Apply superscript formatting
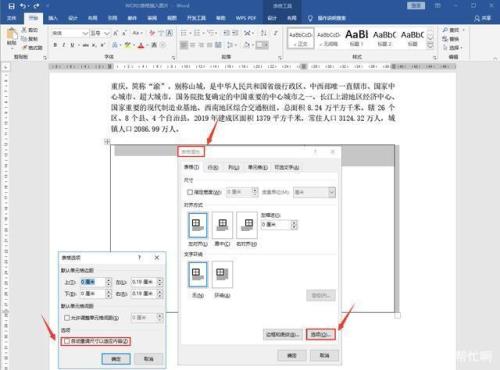Viewport: 500px width, 370px height. tap(103, 45)
